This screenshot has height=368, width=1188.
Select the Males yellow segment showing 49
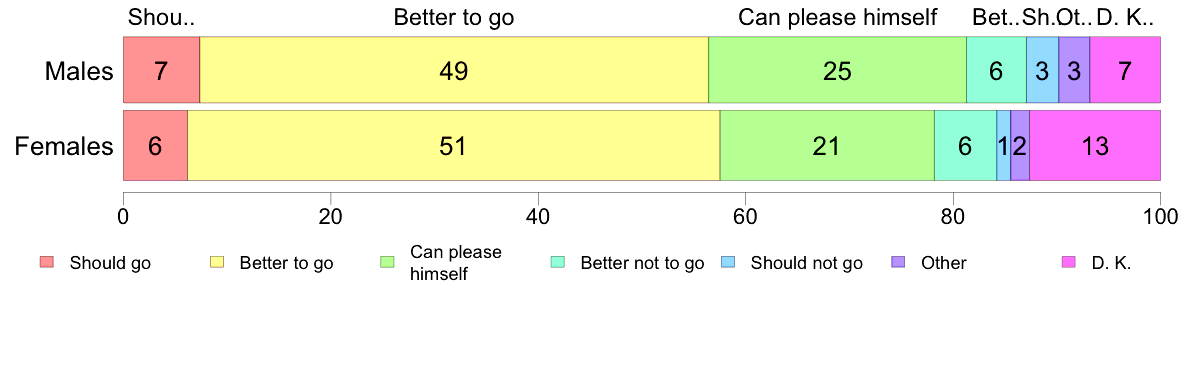pos(454,70)
